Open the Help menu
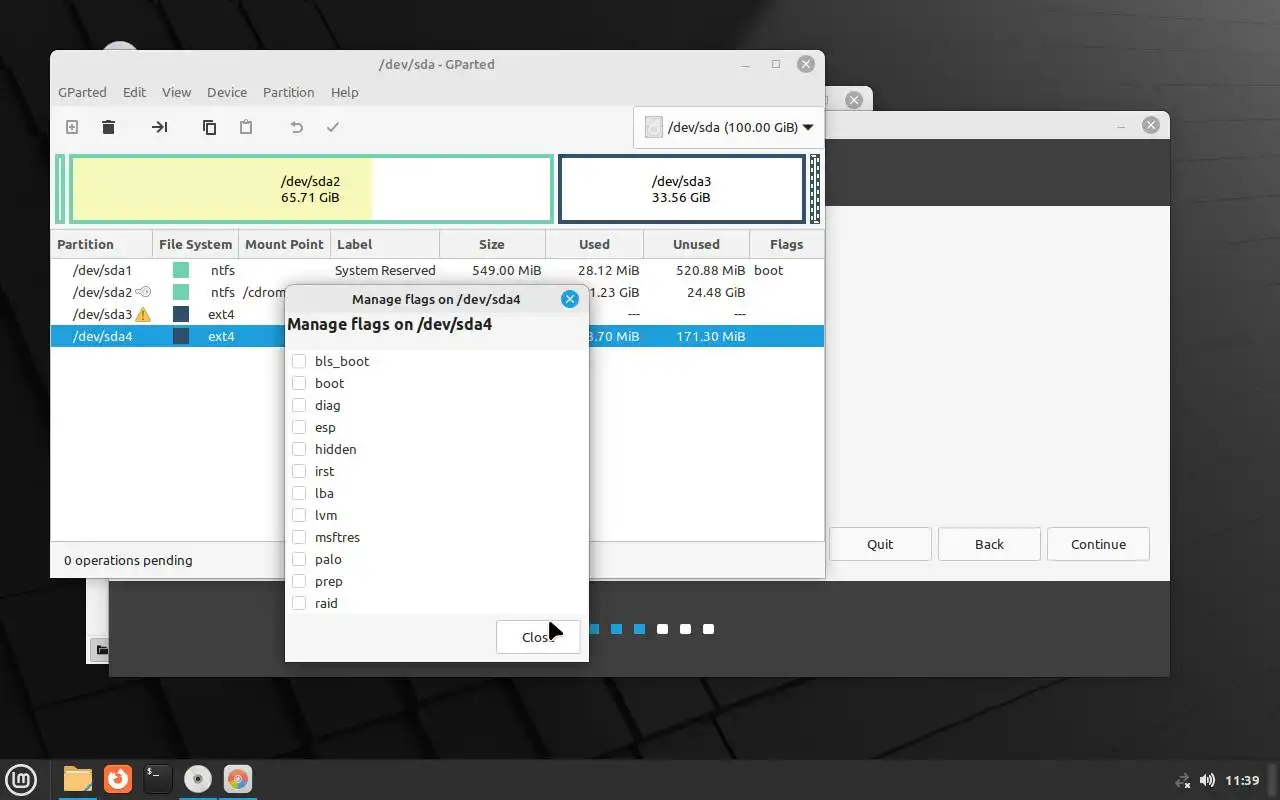The height and width of the screenshot is (800, 1280). 344,92
